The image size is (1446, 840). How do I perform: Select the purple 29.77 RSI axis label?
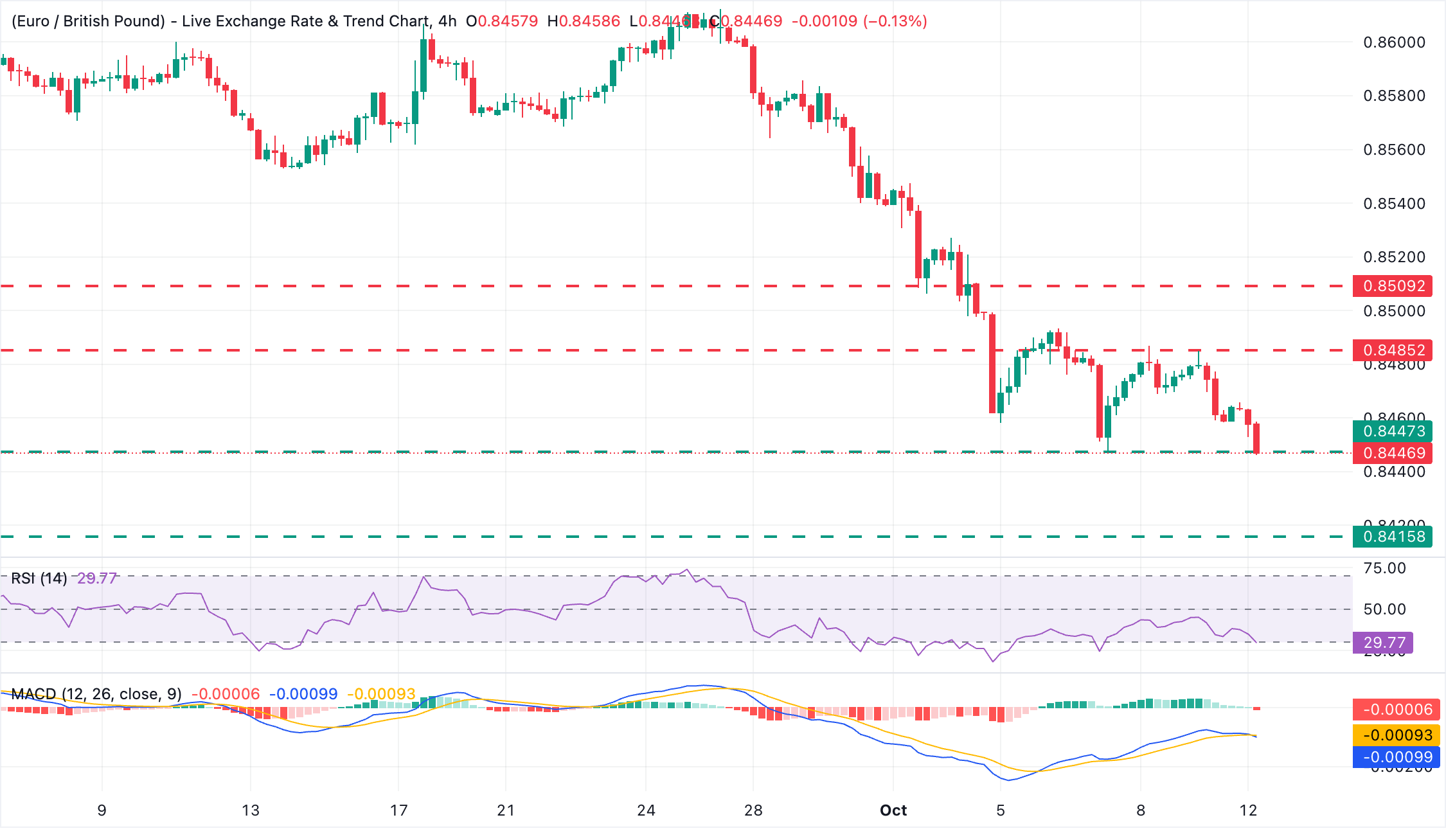click(x=1383, y=643)
